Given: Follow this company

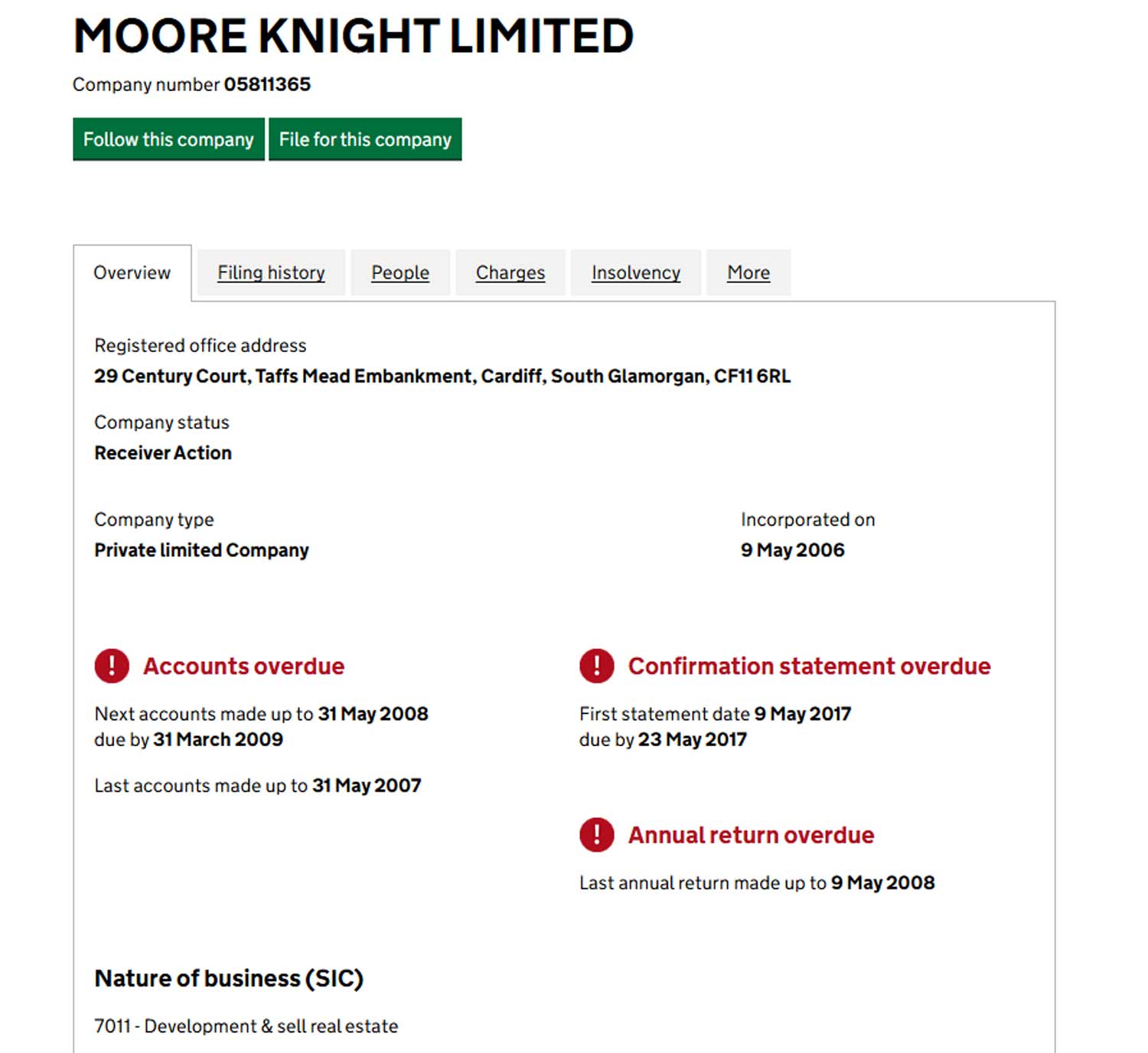Looking at the screenshot, I should (168, 139).
